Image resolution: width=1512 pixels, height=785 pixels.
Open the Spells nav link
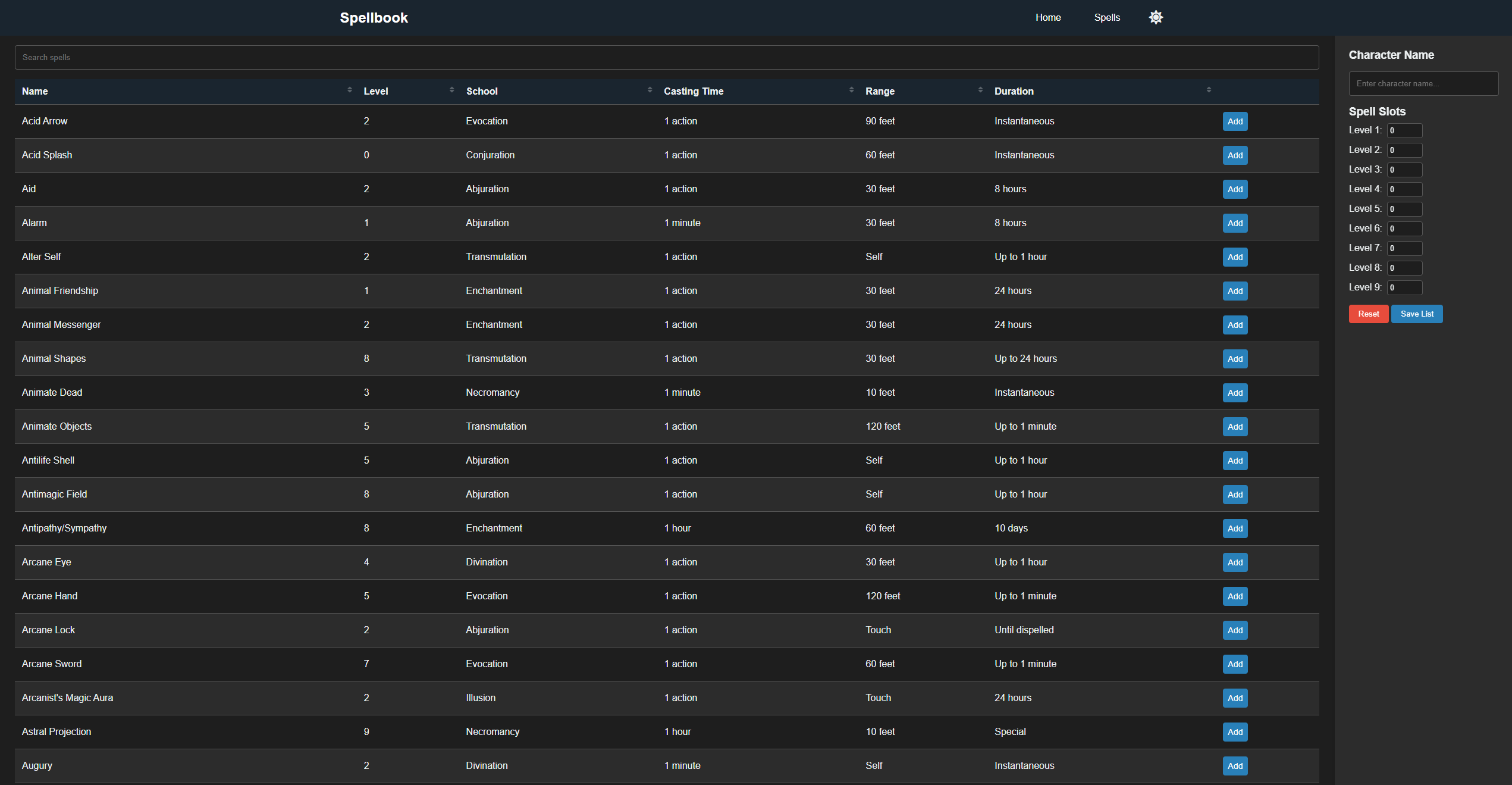click(1106, 17)
